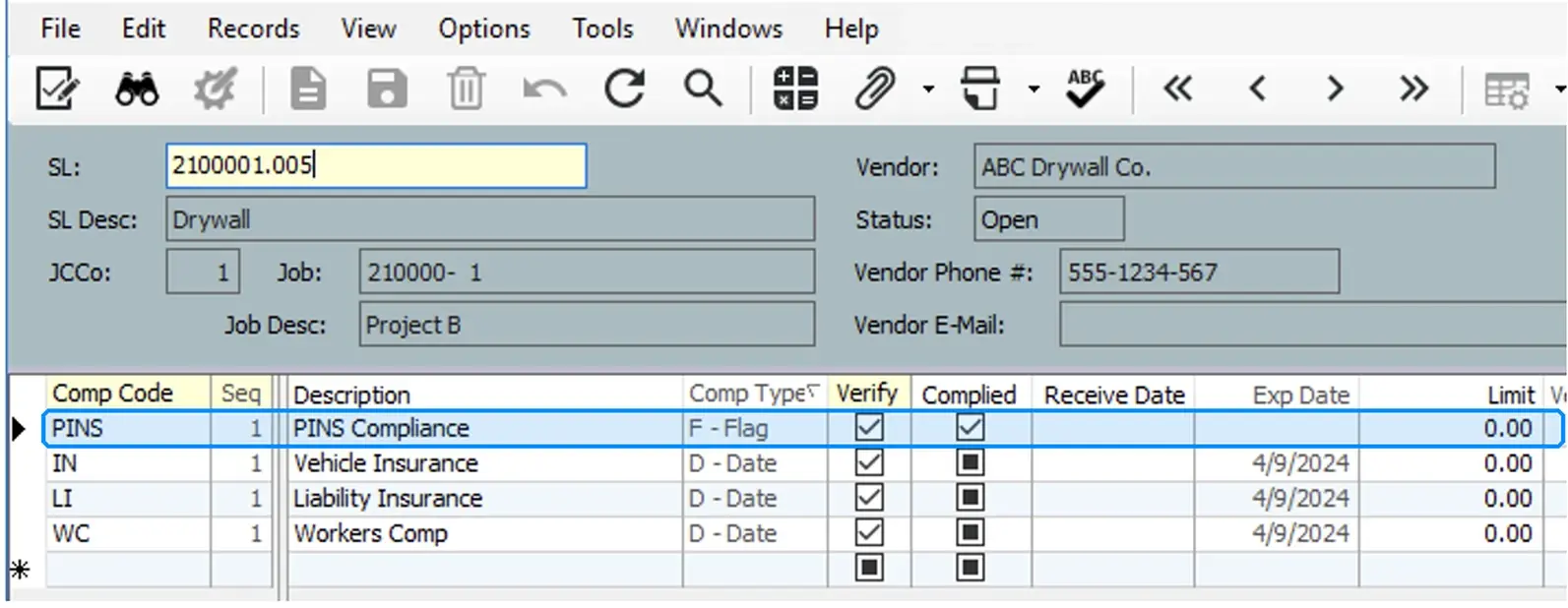Screen dimensions: 1568x608
Task: Click the SL Desc field showing Drywall
Action: coord(490,218)
